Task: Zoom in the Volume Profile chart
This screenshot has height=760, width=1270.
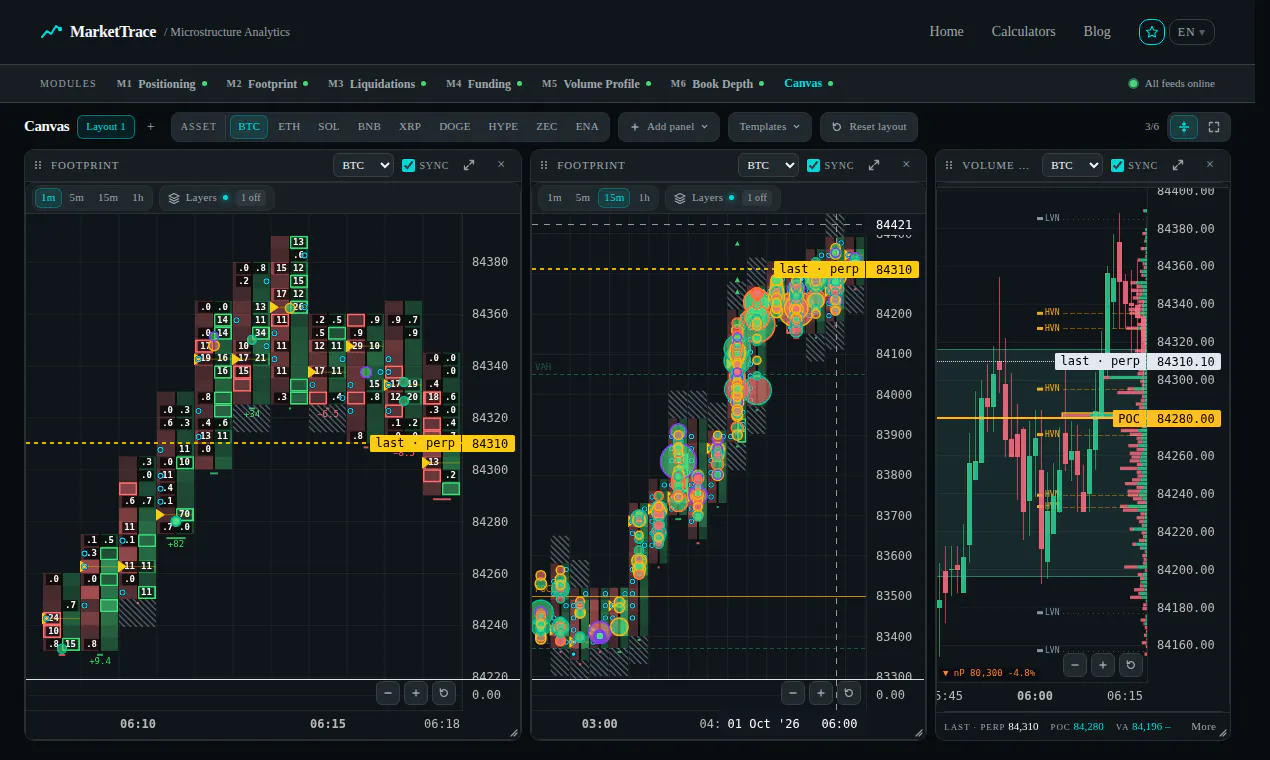Action: click(x=1102, y=664)
